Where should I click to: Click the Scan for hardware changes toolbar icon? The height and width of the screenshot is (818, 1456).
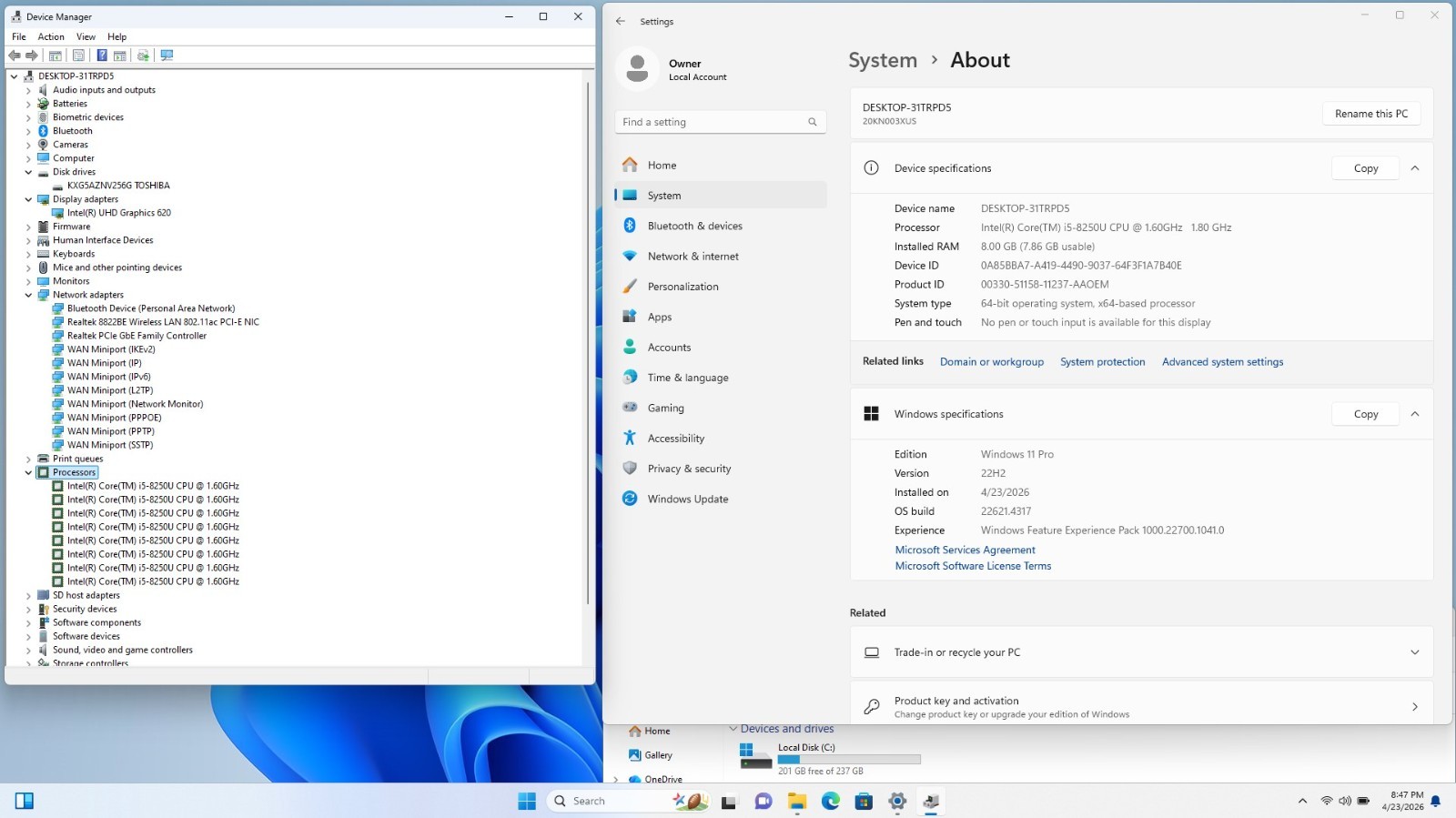click(x=167, y=56)
